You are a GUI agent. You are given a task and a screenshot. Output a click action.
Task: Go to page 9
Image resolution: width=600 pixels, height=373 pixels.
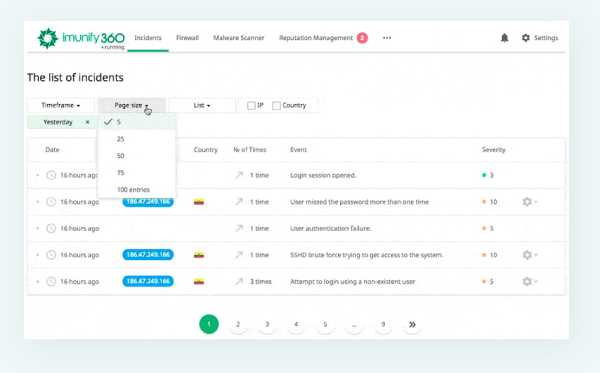coord(383,324)
